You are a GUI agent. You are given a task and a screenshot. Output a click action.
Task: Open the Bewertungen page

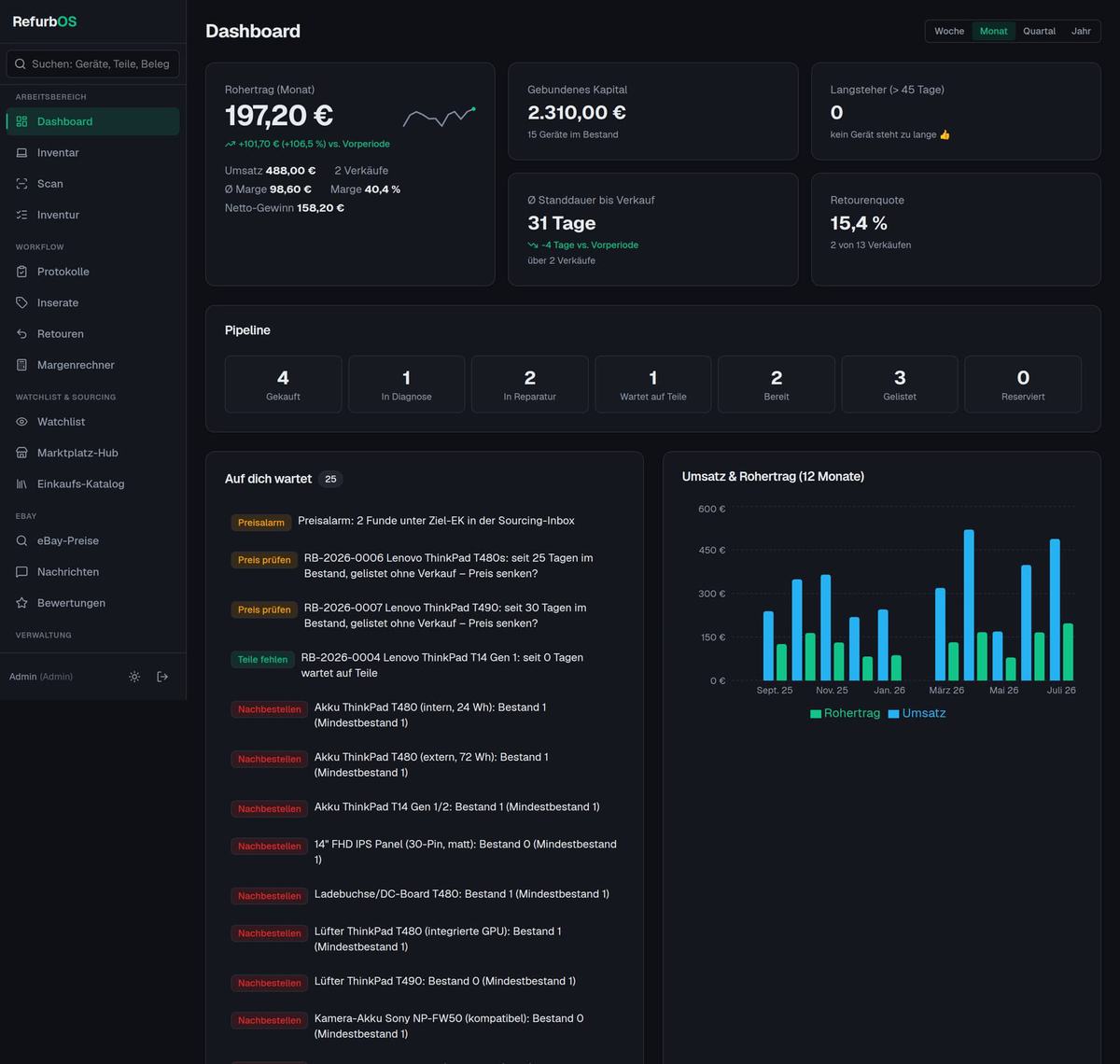click(x=93, y=603)
